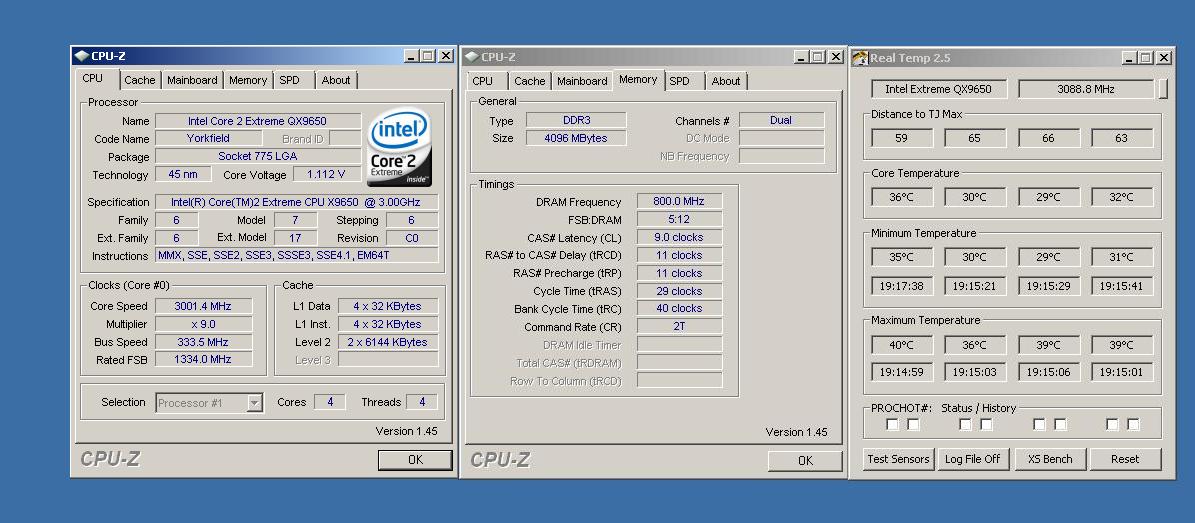Toggle first PROCHOT checkbox for core 0
Screen dimensions: 1195x523
point(892,424)
